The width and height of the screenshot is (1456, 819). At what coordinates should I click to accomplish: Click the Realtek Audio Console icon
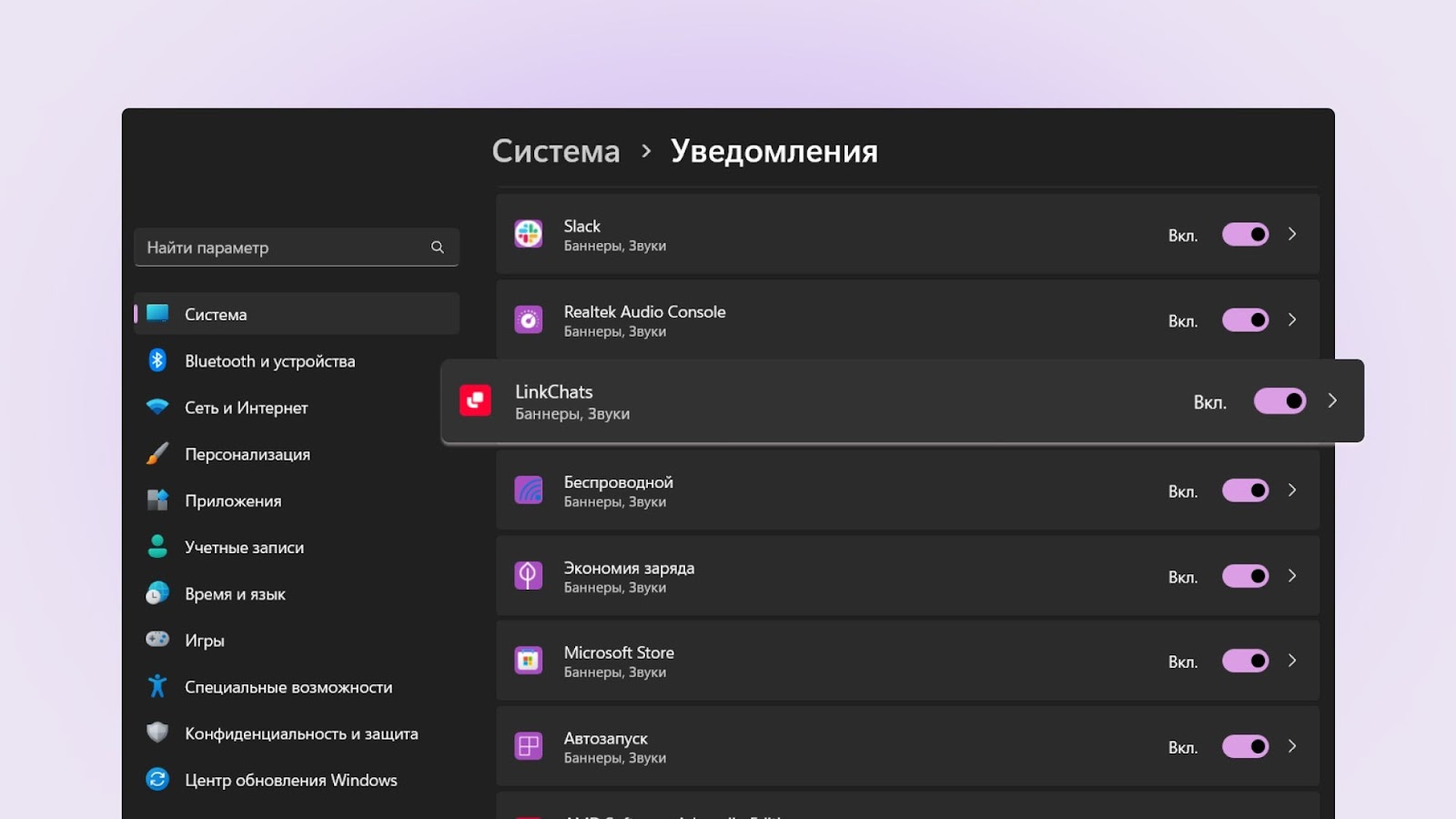click(528, 319)
